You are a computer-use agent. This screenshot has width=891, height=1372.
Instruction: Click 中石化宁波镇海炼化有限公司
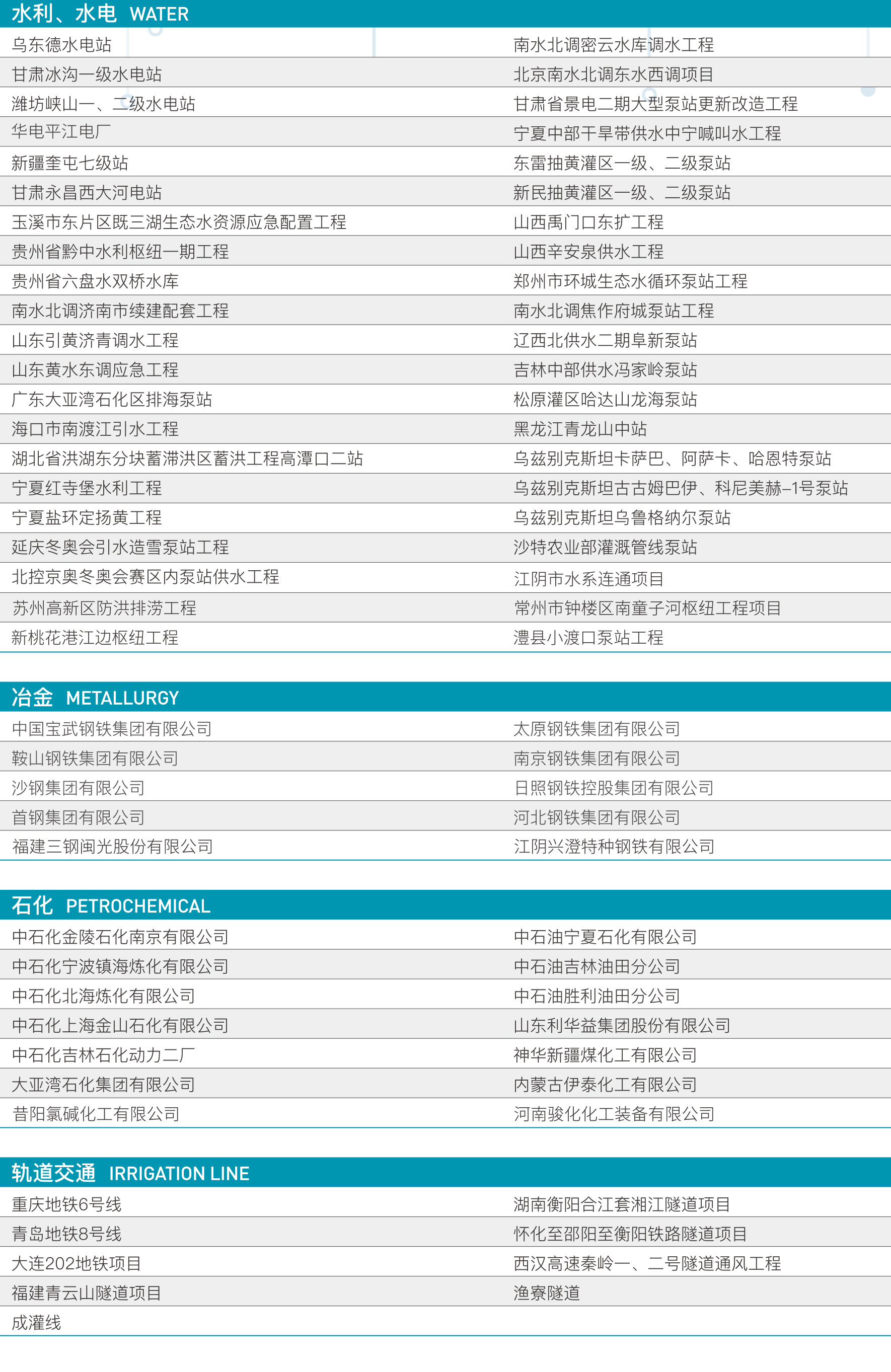point(120,966)
